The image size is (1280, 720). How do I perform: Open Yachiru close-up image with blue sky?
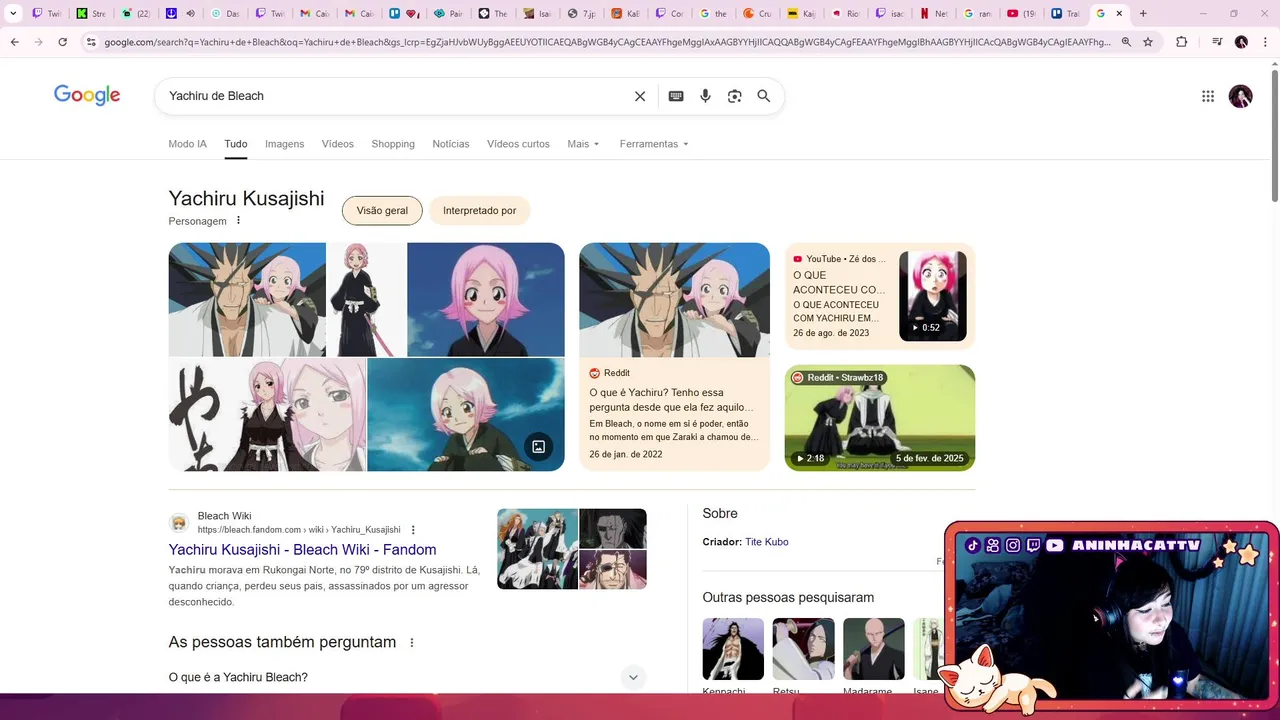coord(486,299)
